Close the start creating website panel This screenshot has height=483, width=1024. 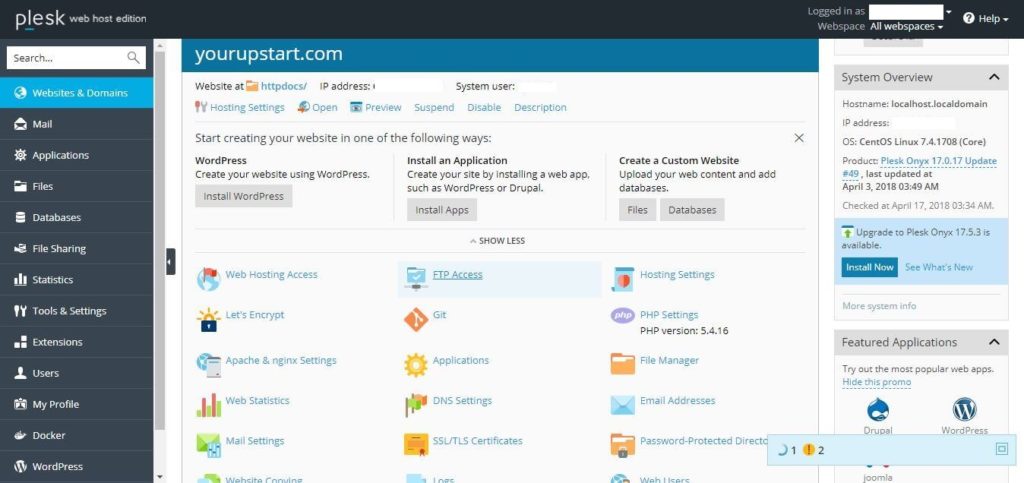799,138
